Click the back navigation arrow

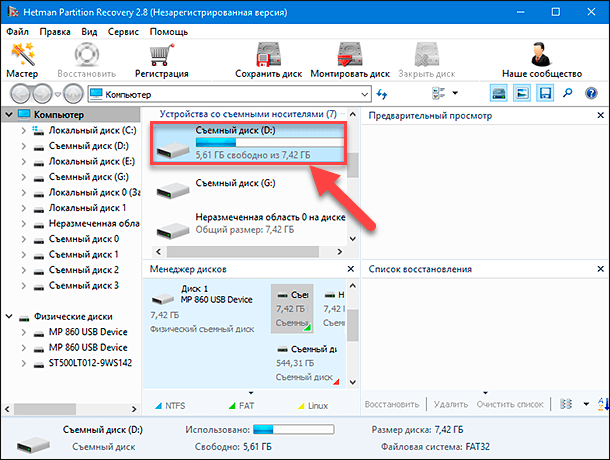(19, 94)
